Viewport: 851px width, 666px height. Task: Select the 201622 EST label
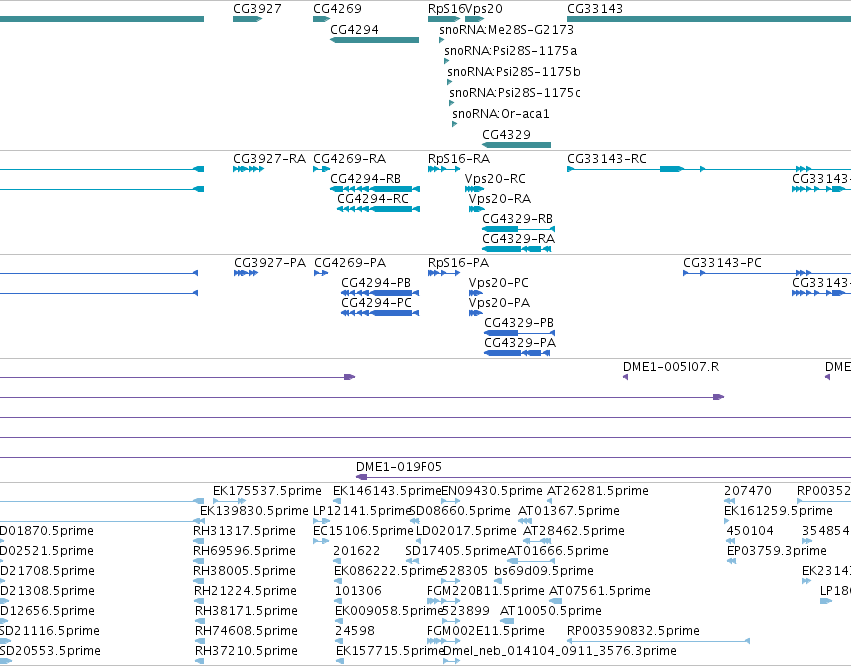357,551
